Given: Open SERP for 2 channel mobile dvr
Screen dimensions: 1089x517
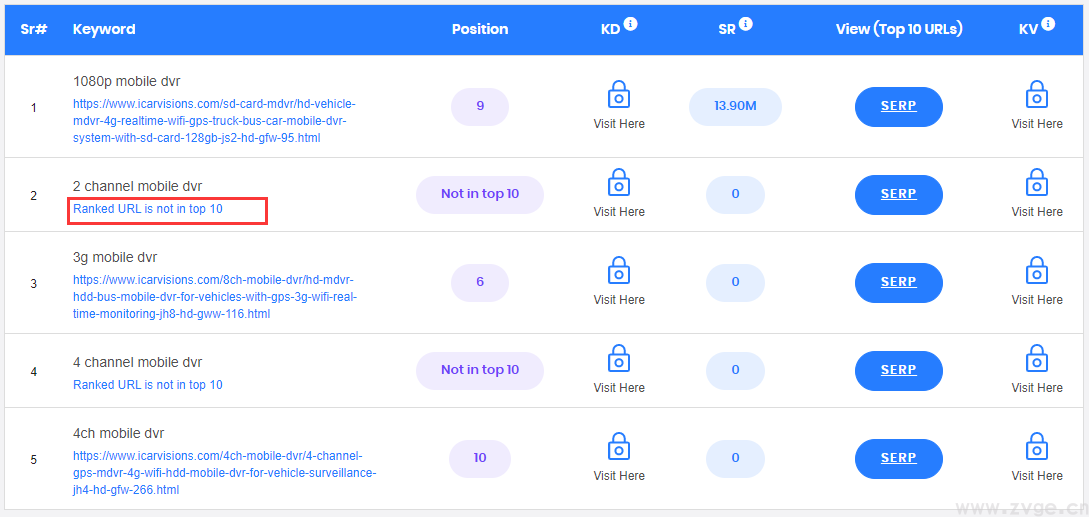Looking at the screenshot, I should coord(898,194).
